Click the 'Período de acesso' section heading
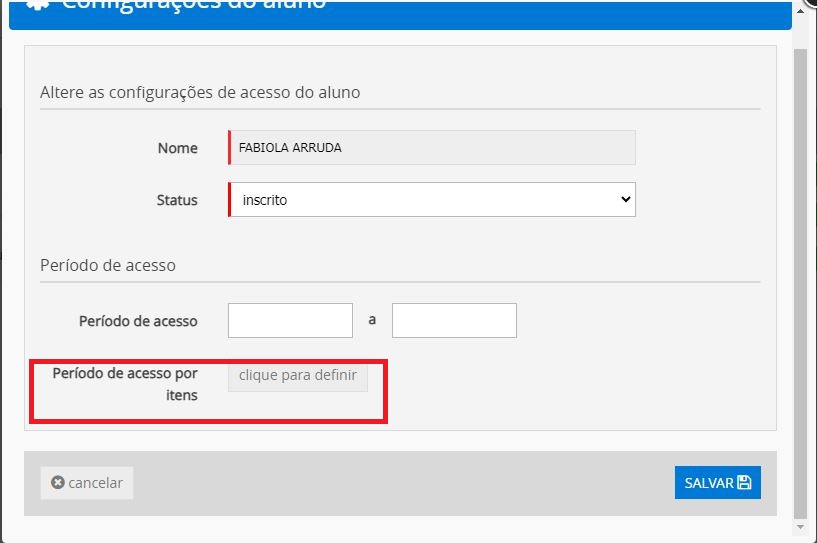The image size is (817, 543). point(108,265)
